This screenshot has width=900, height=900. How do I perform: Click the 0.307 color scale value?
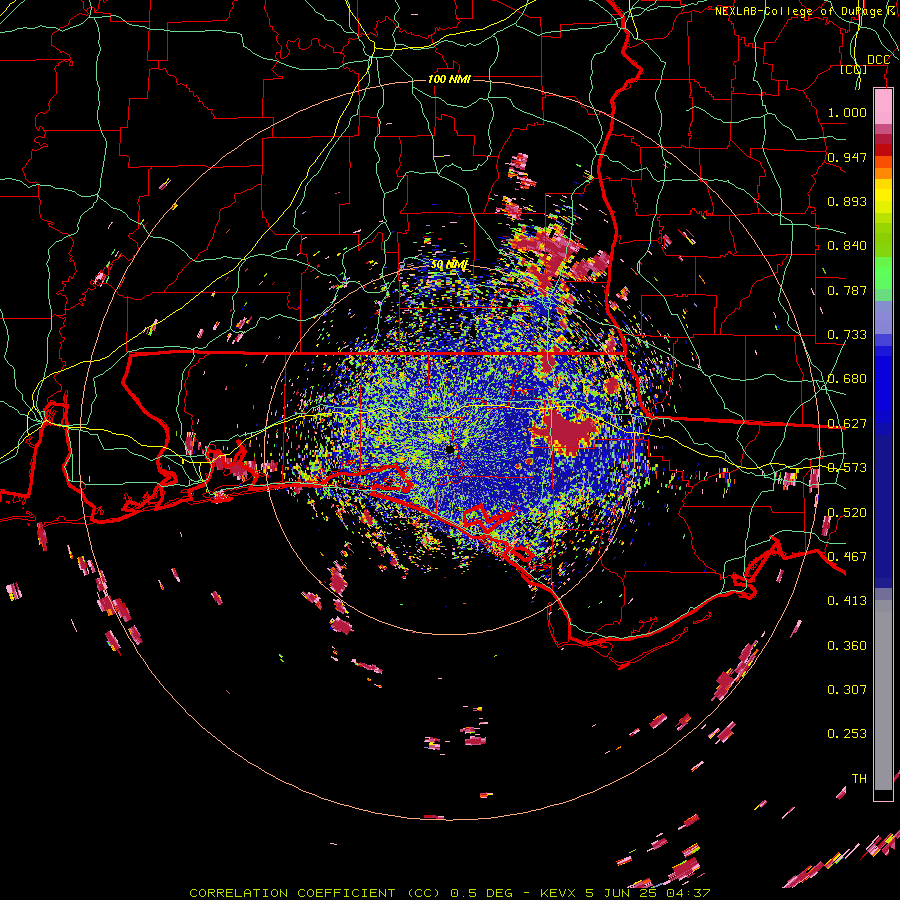point(847,690)
